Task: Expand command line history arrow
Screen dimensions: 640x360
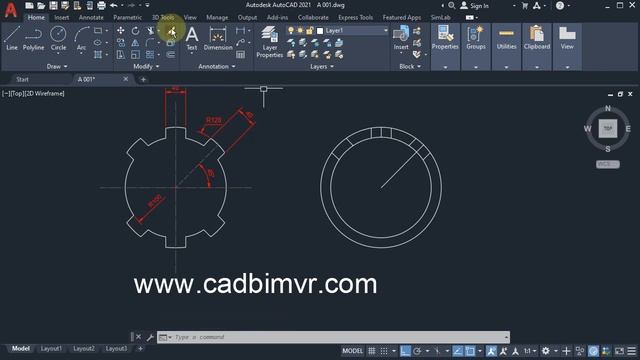Action: pyautogui.click(x=506, y=337)
